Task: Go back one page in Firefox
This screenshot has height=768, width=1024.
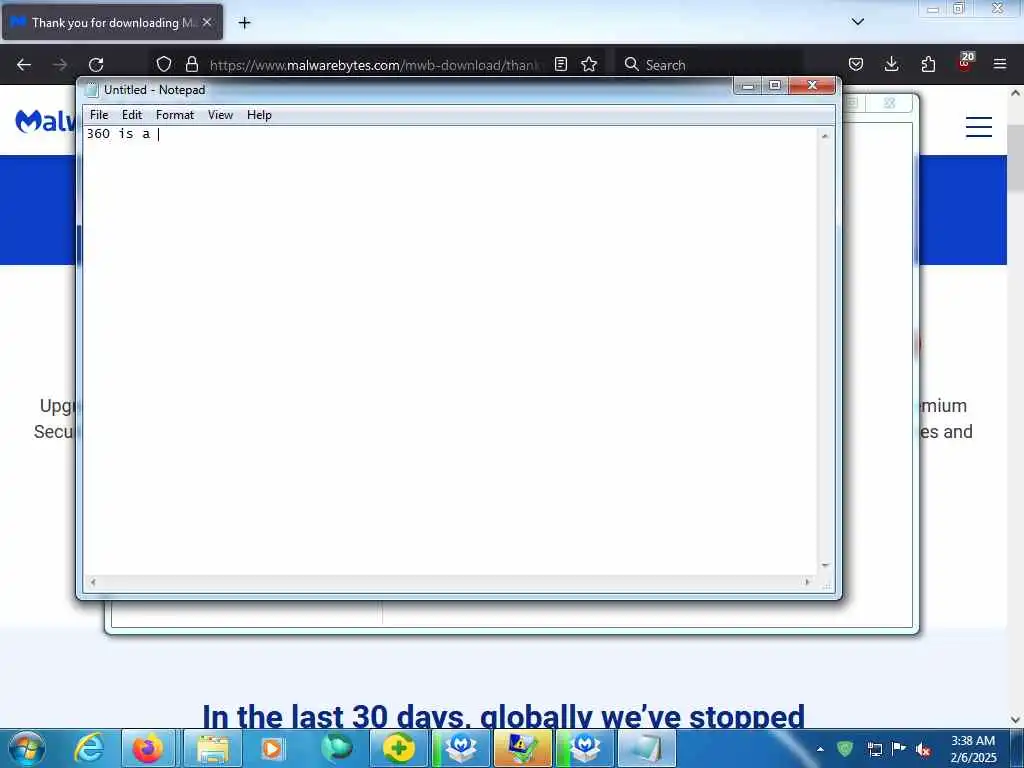Action: tap(24, 64)
